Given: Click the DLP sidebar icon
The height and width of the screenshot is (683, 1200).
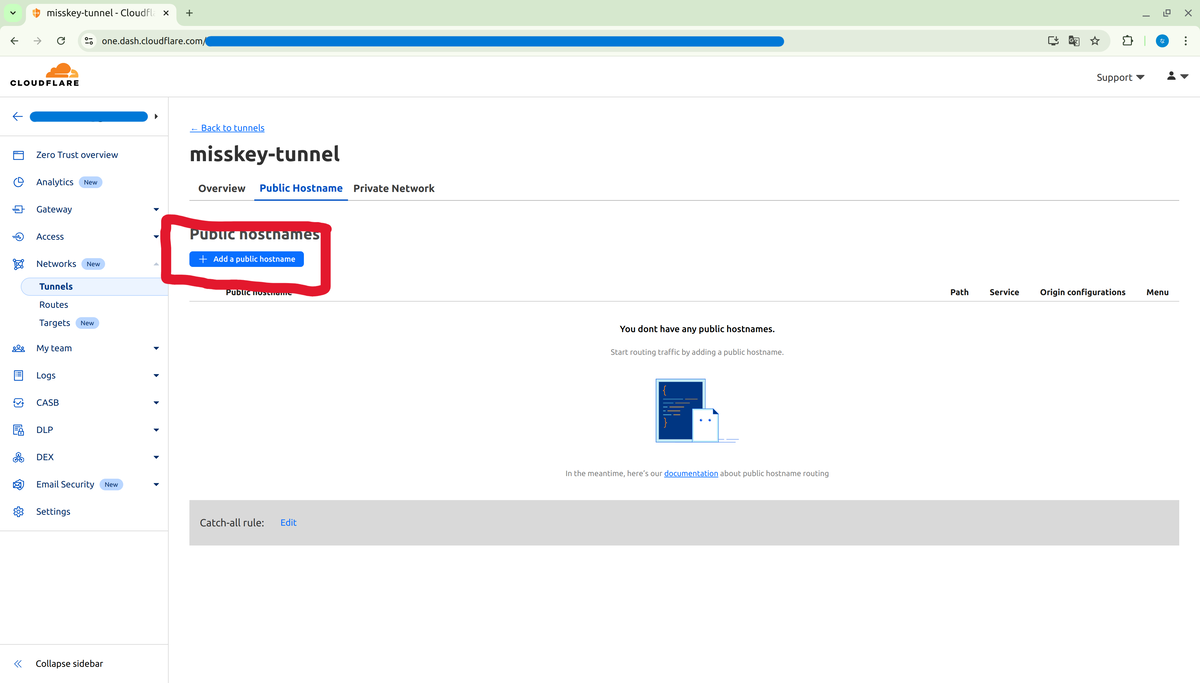Looking at the screenshot, I should pos(18,430).
